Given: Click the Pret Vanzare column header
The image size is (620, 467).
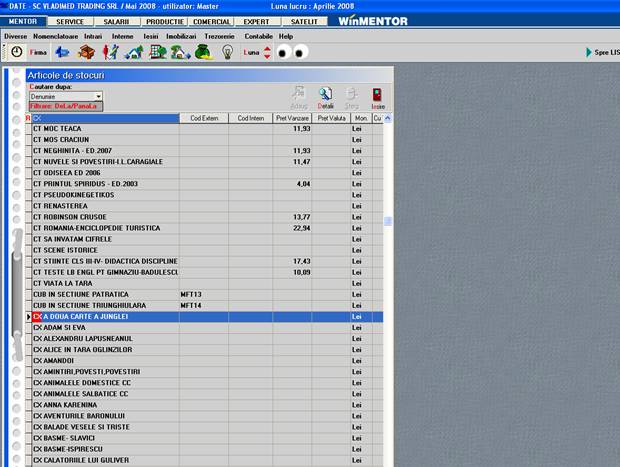Looking at the screenshot, I should point(292,118).
